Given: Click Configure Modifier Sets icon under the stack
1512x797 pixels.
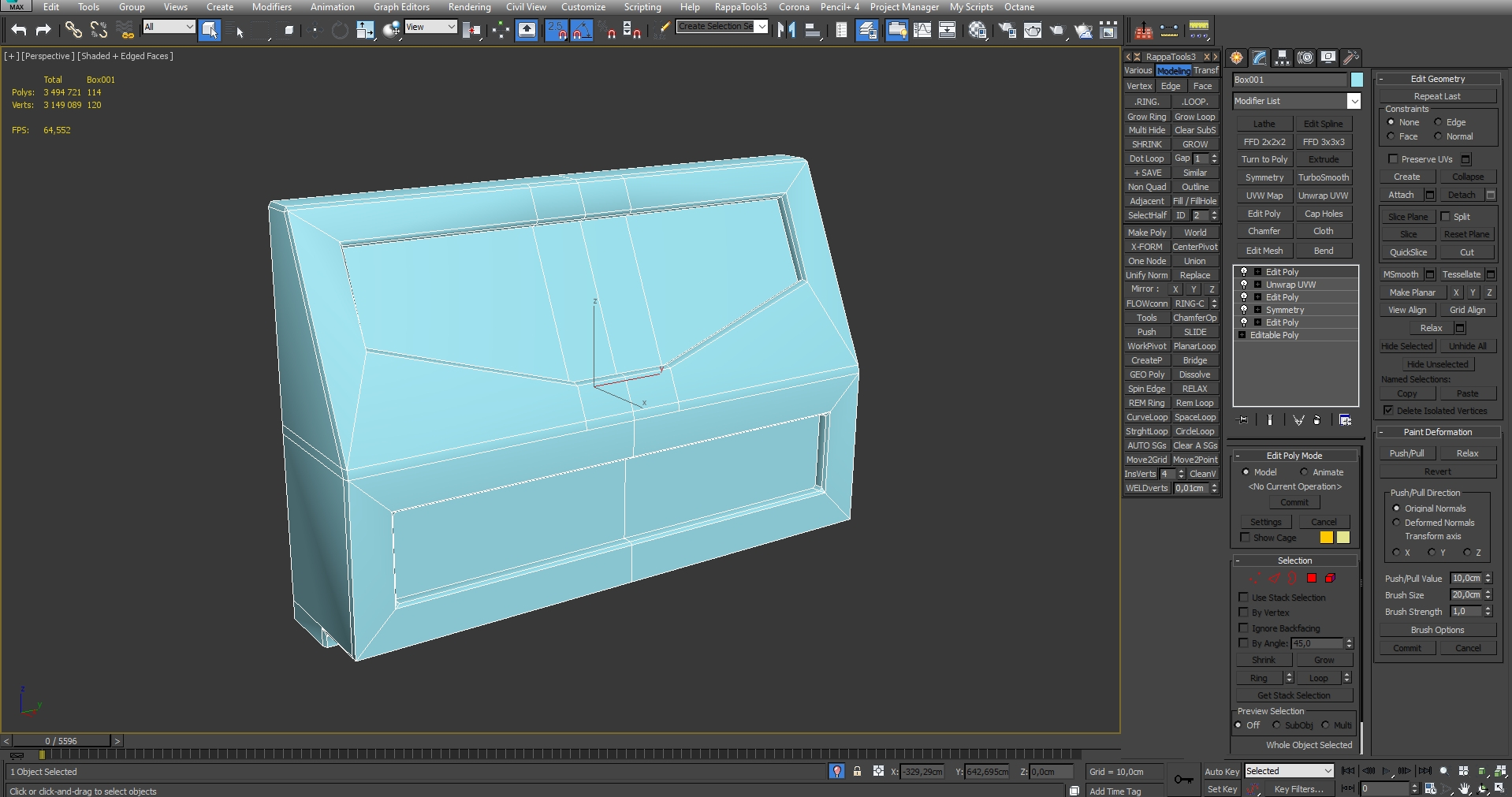Looking at the screenshot, I should point(1345,420).
